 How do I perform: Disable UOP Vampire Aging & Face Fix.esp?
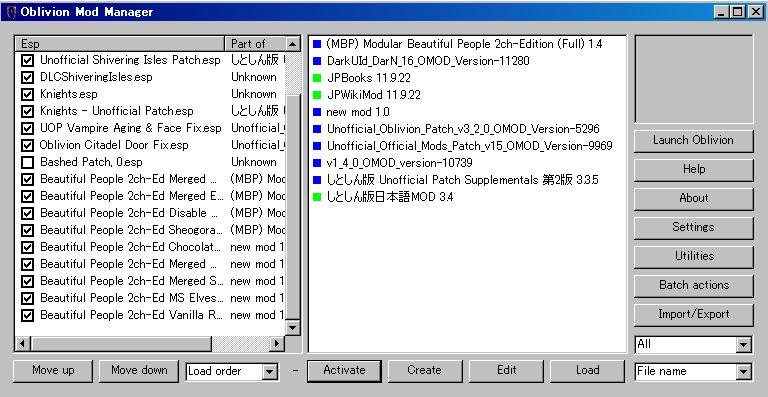[x=27, y=128]
